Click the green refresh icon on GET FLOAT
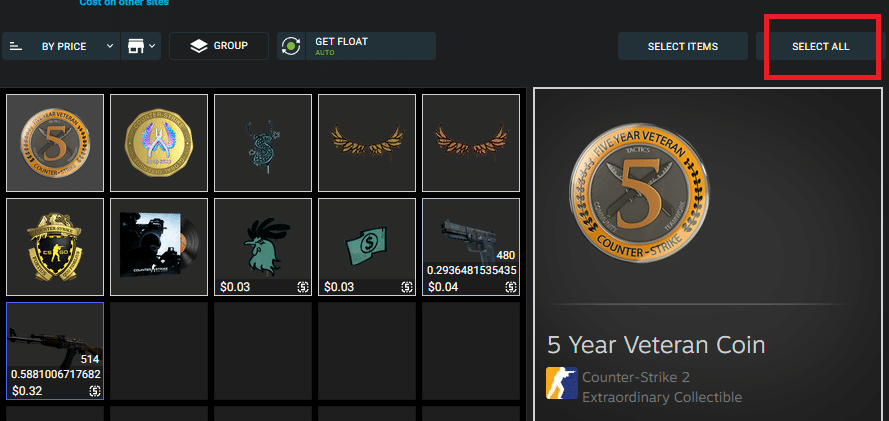Screen dimensions: 889x421 291,46
